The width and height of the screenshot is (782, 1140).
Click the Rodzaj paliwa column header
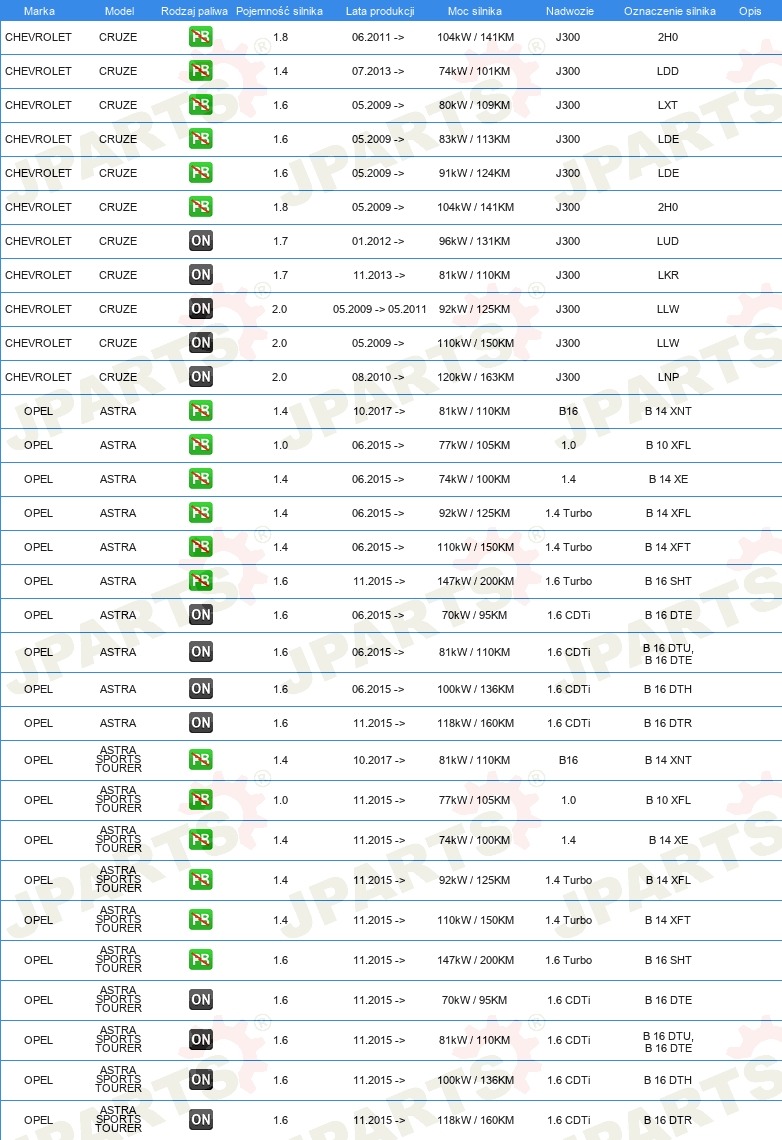pos(194,11)
